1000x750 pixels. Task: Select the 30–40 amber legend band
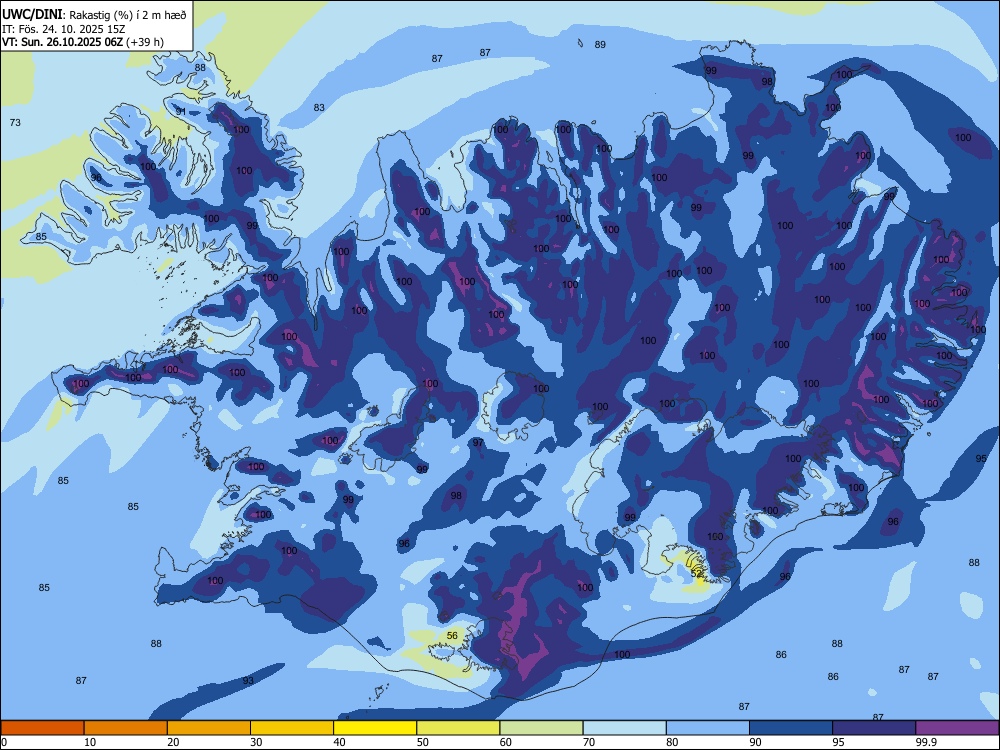point(292,728)
